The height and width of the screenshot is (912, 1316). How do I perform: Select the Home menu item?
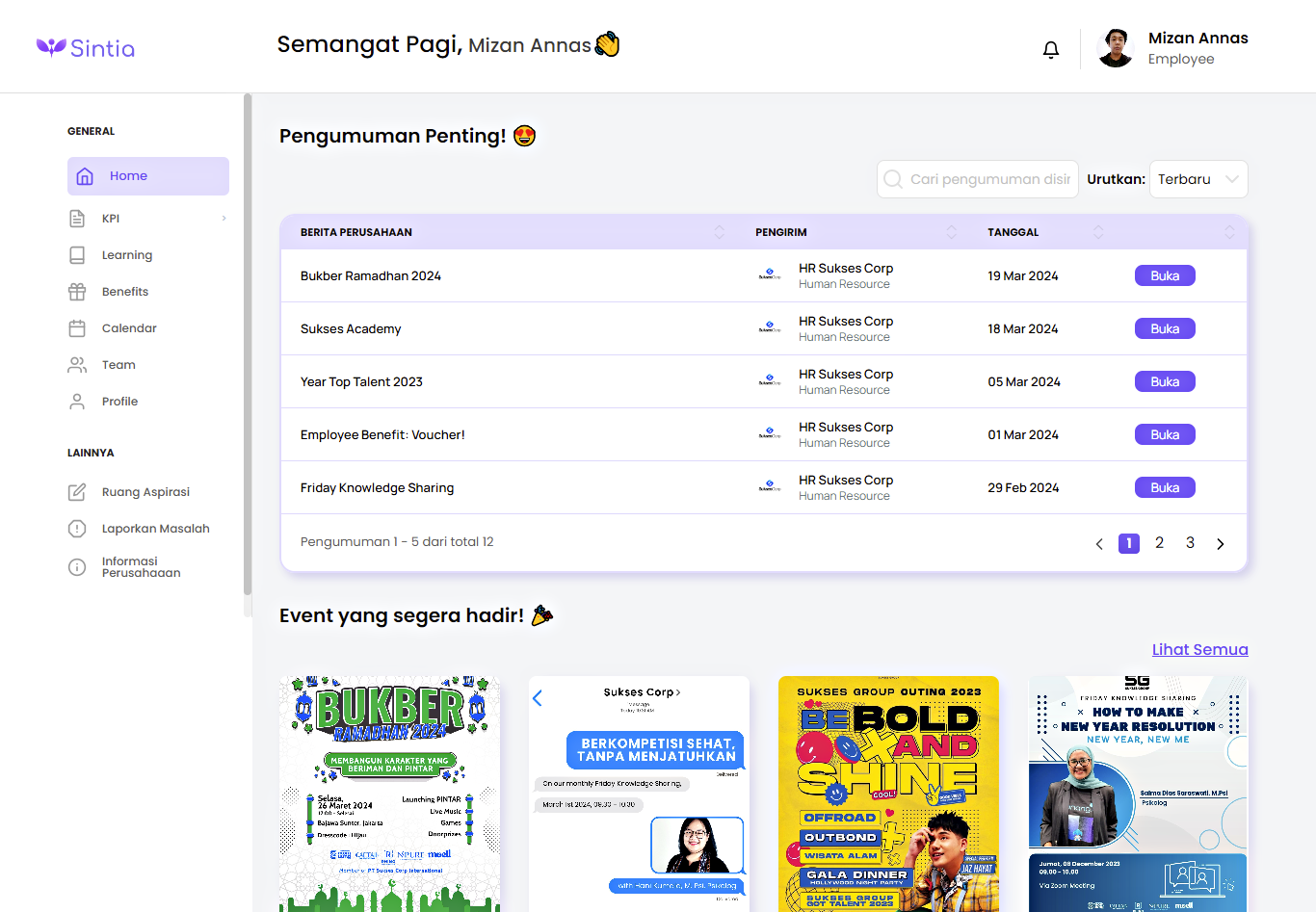click(x=148, y=176)
